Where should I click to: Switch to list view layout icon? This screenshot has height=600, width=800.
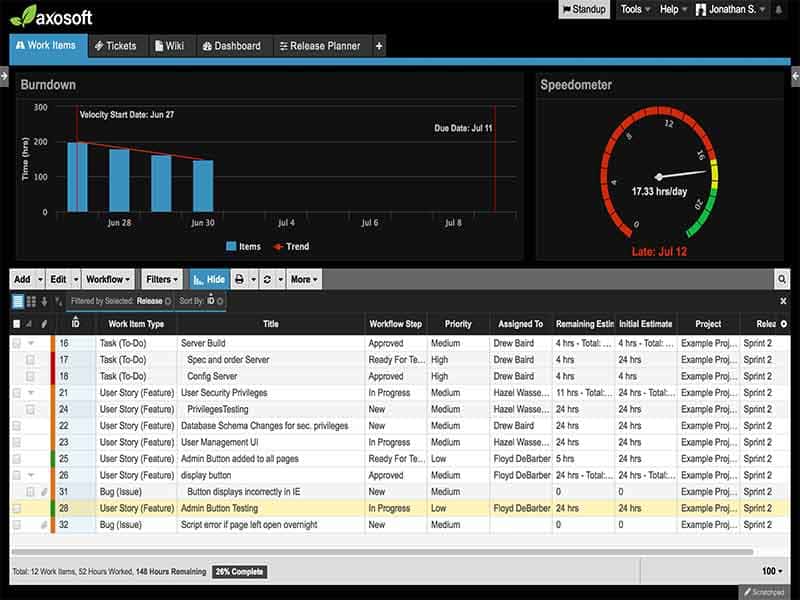tap(18, 301)
